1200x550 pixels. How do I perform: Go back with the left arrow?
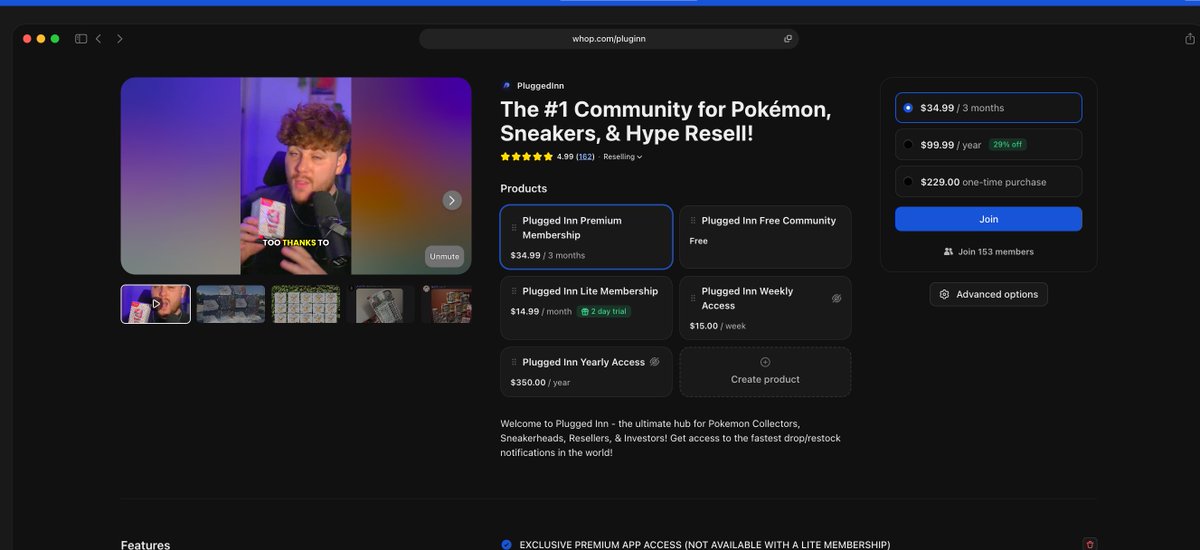98,39
